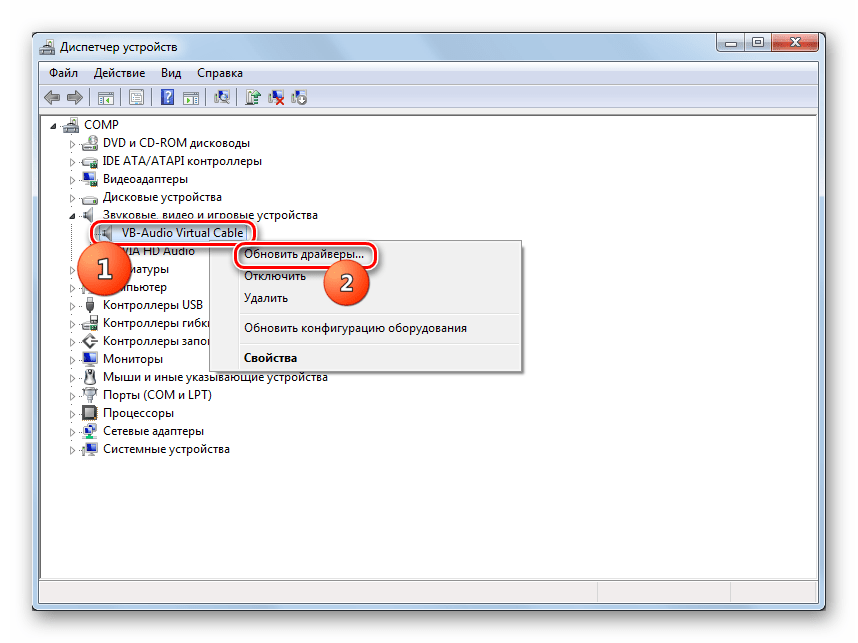Click the Back arrow in the toolbar
Viewport: 858px width, 643px height.
(x=52, y=97)
